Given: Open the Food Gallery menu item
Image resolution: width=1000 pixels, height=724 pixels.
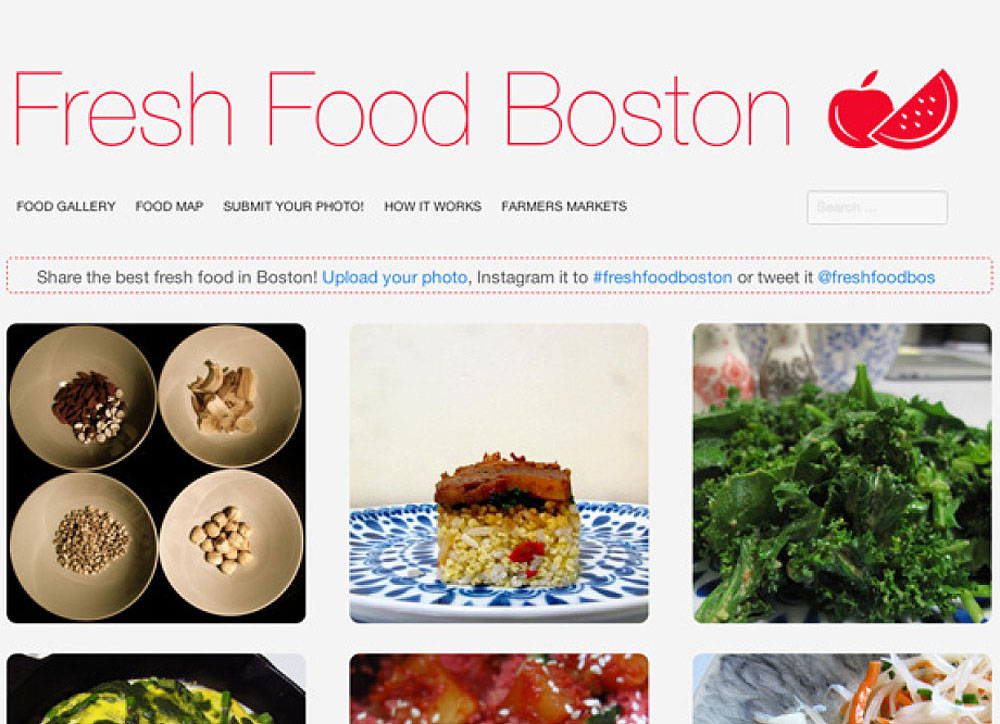Looking at the screenshot, I should tap(66, 206).
